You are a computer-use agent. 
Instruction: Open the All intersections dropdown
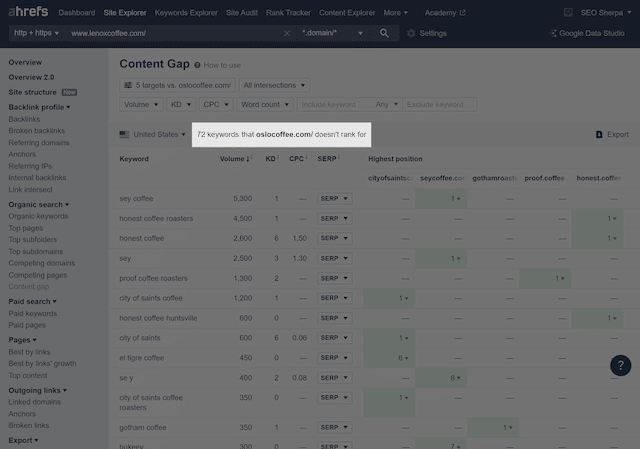[x=274, y=86]
